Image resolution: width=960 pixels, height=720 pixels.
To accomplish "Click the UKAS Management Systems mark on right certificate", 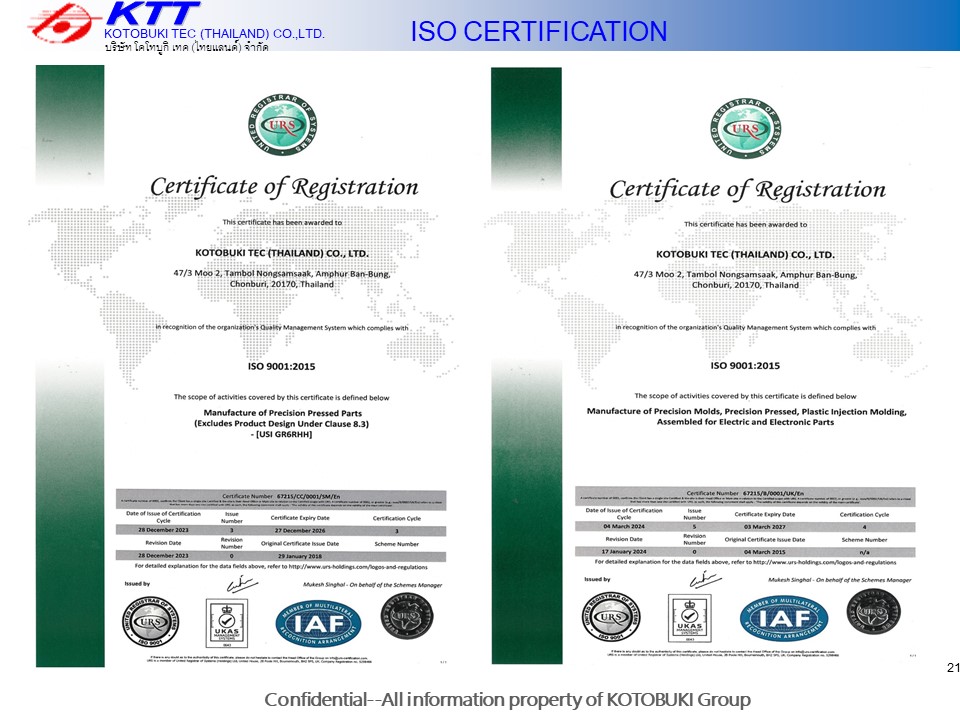I will point(689,617).
